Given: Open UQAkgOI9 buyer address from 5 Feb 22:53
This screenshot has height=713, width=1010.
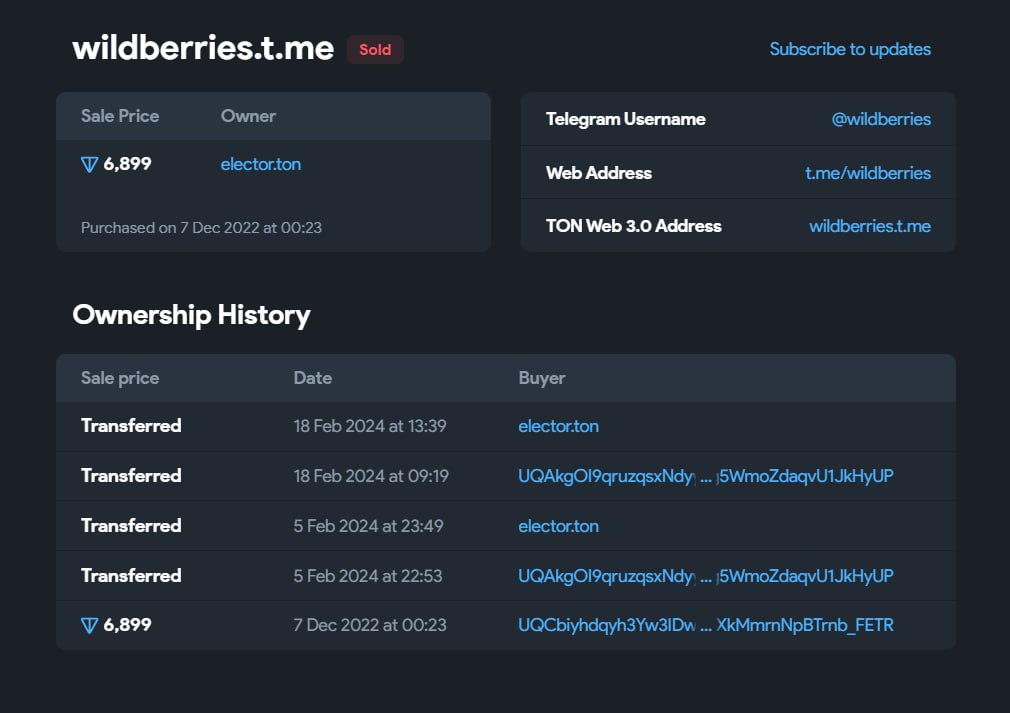Looking at the screenshot, I should (705, 576).
